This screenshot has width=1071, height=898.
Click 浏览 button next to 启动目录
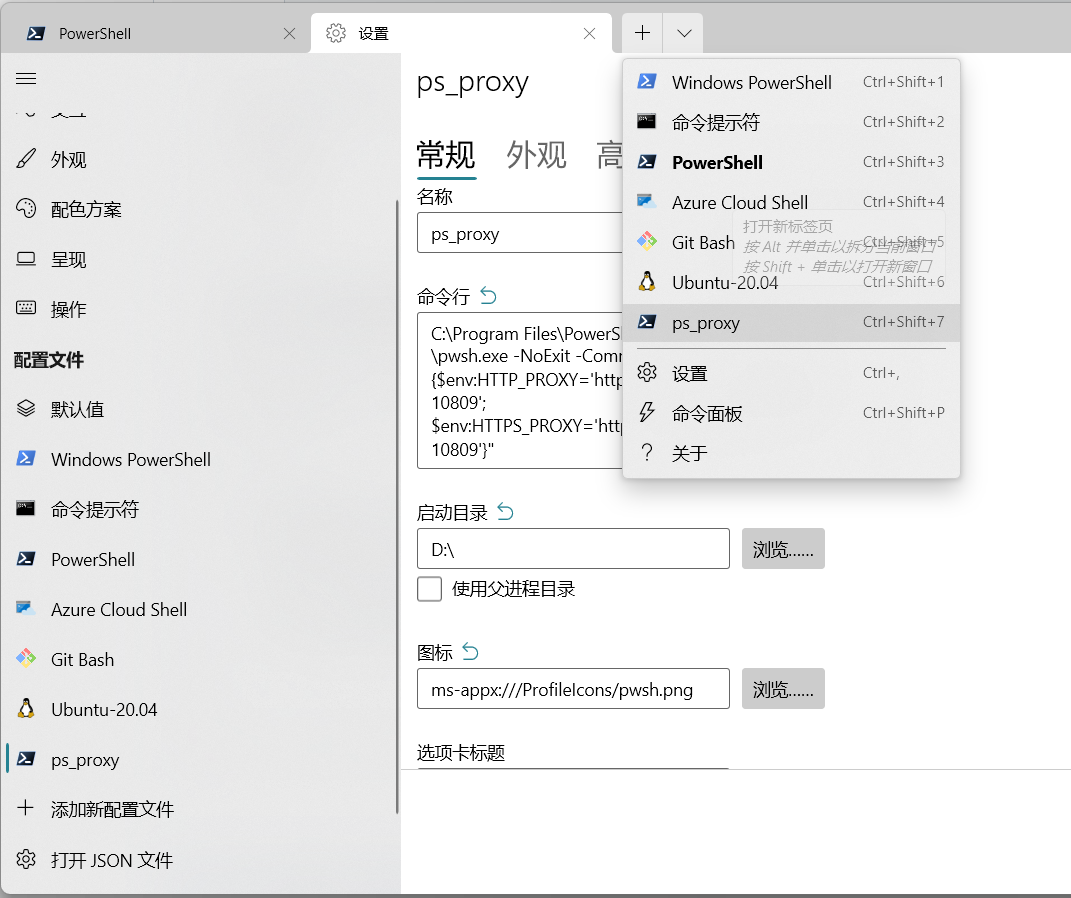pos(783,548)
